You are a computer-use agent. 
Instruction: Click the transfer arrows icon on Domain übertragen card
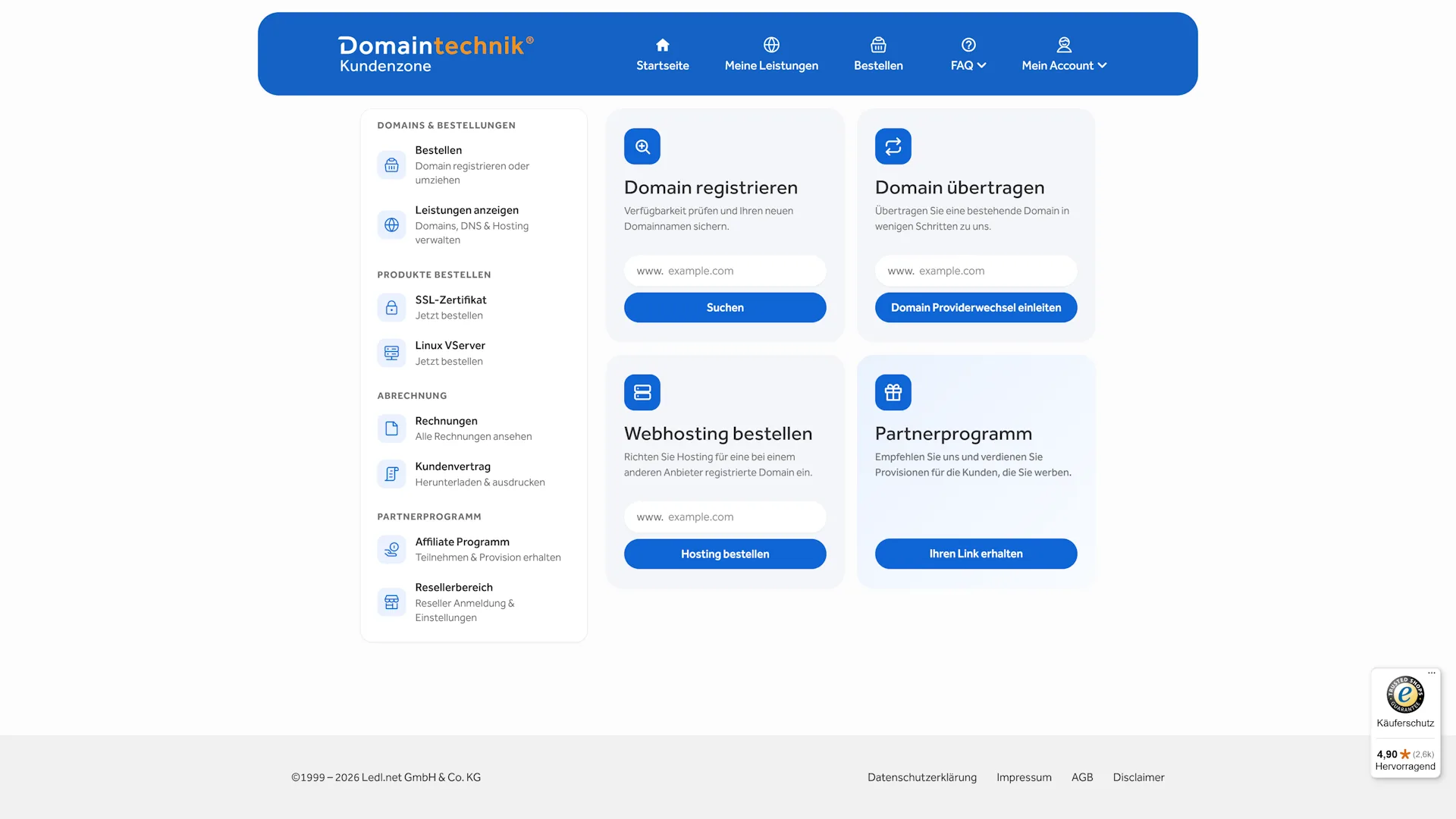click(x=893, y=146)
